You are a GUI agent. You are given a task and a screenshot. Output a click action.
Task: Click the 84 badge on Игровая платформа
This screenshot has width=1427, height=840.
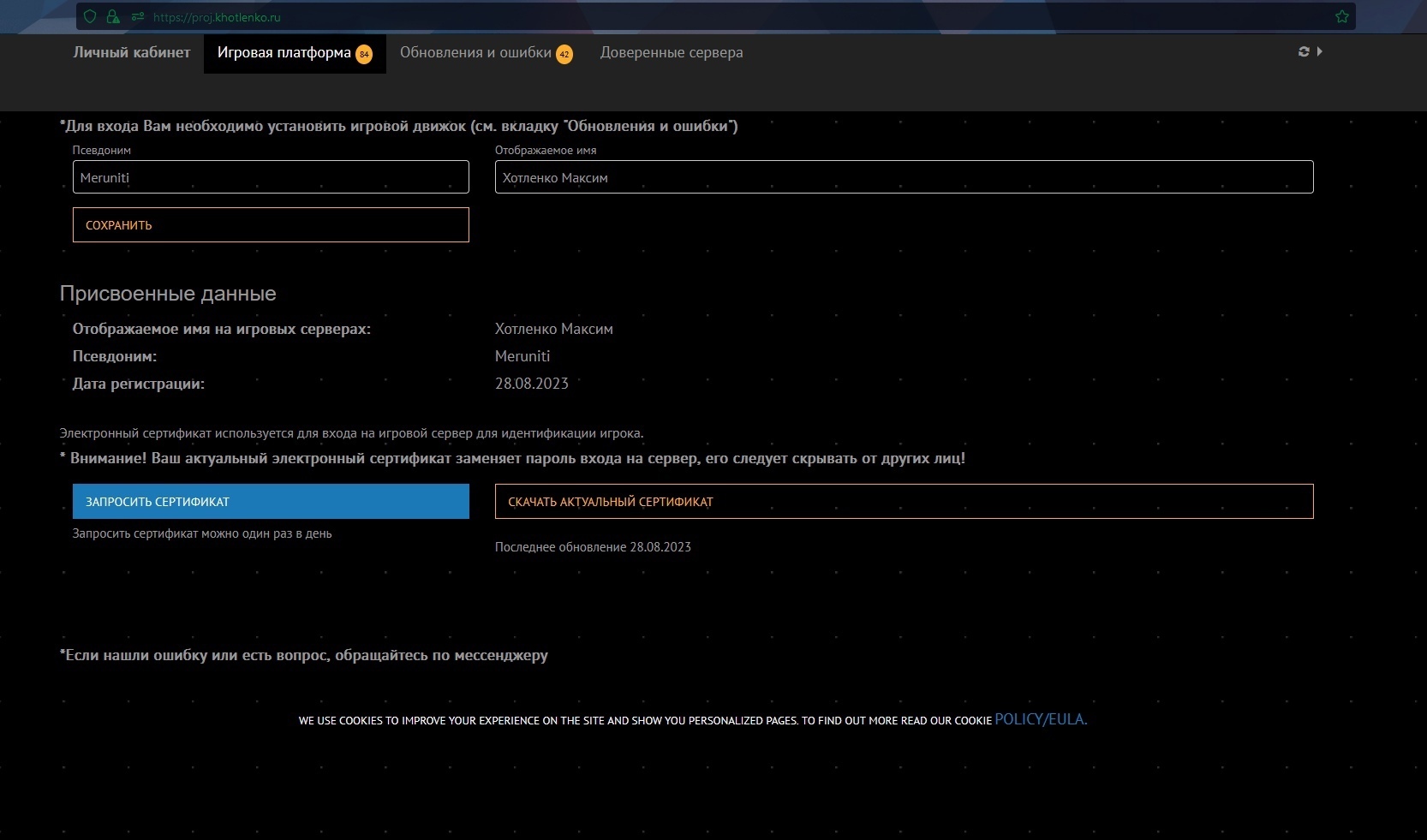[x=364, y=54]
